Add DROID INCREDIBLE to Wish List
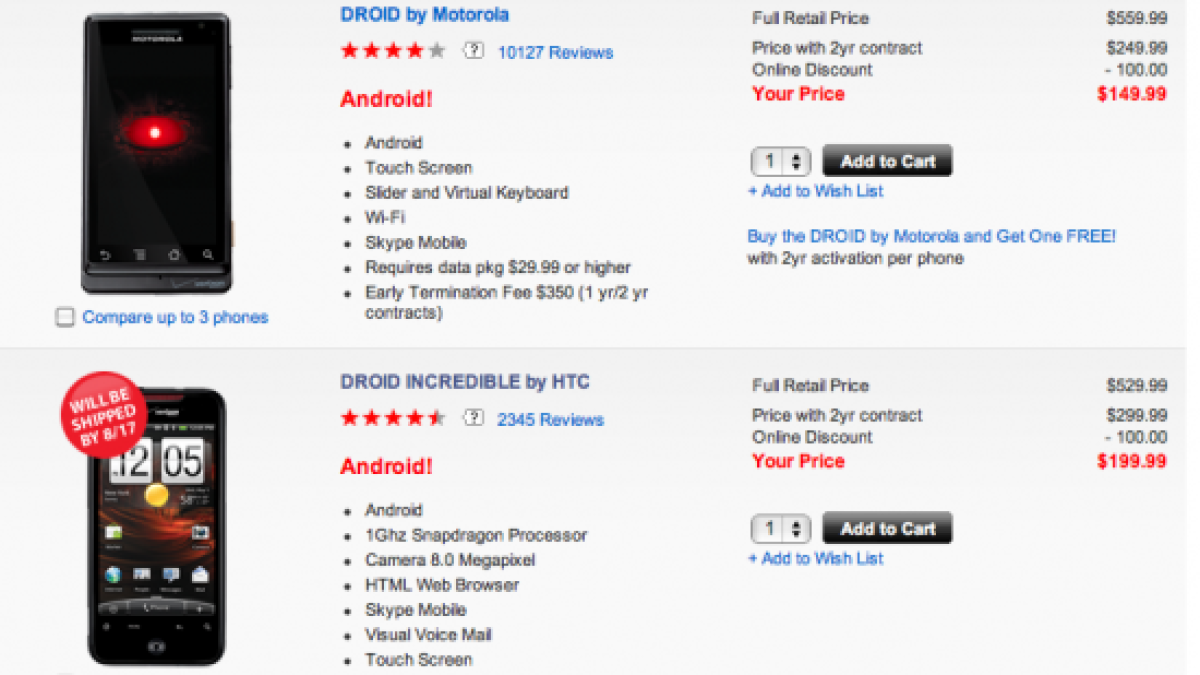The image size is (1200, 675). coord(815,559)
